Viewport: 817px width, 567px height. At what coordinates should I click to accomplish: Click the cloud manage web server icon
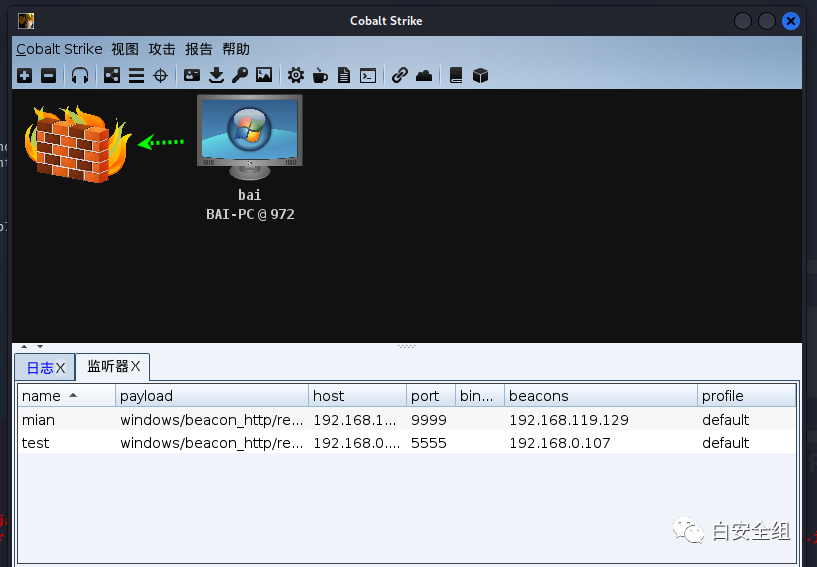pos(424,76)
